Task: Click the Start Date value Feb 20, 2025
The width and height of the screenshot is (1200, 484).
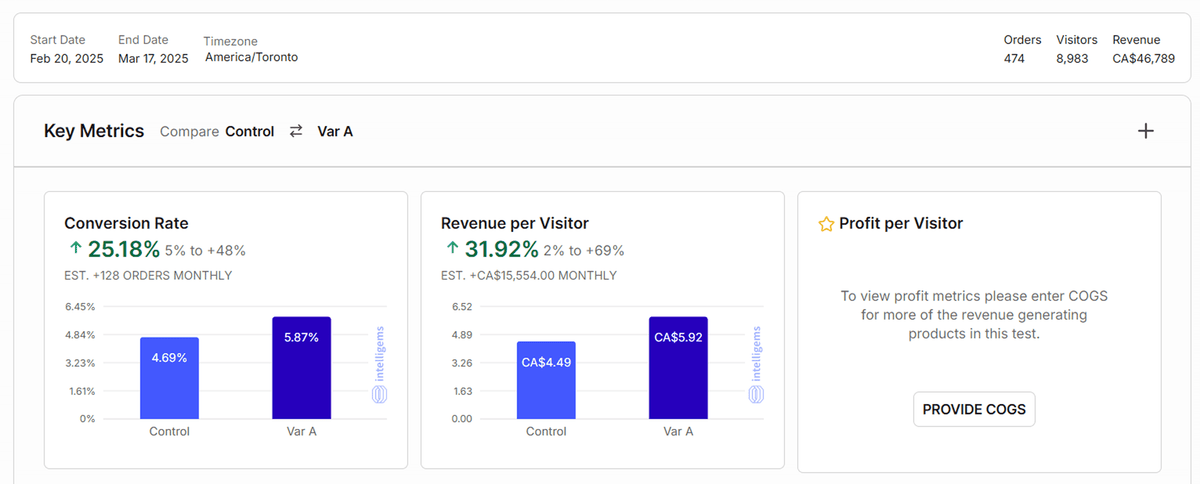Action: (67, 59)
